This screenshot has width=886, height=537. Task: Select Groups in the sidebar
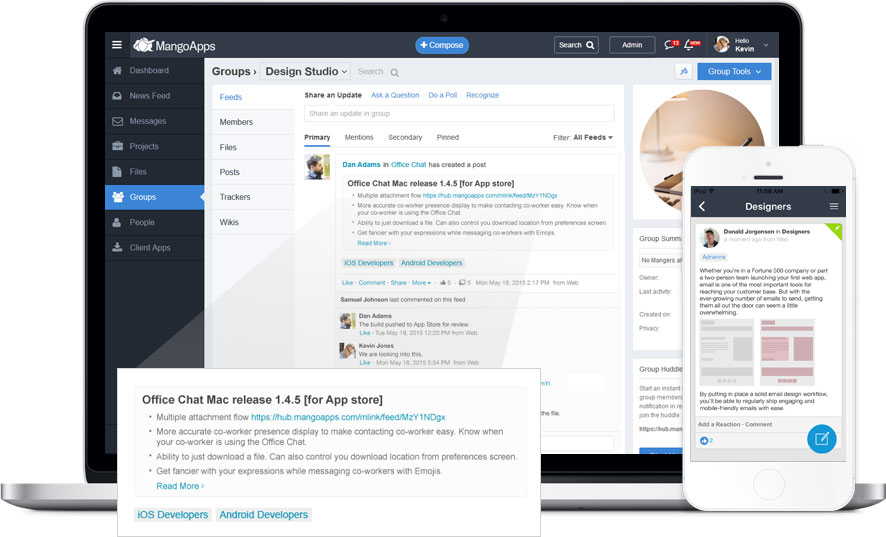154,197
